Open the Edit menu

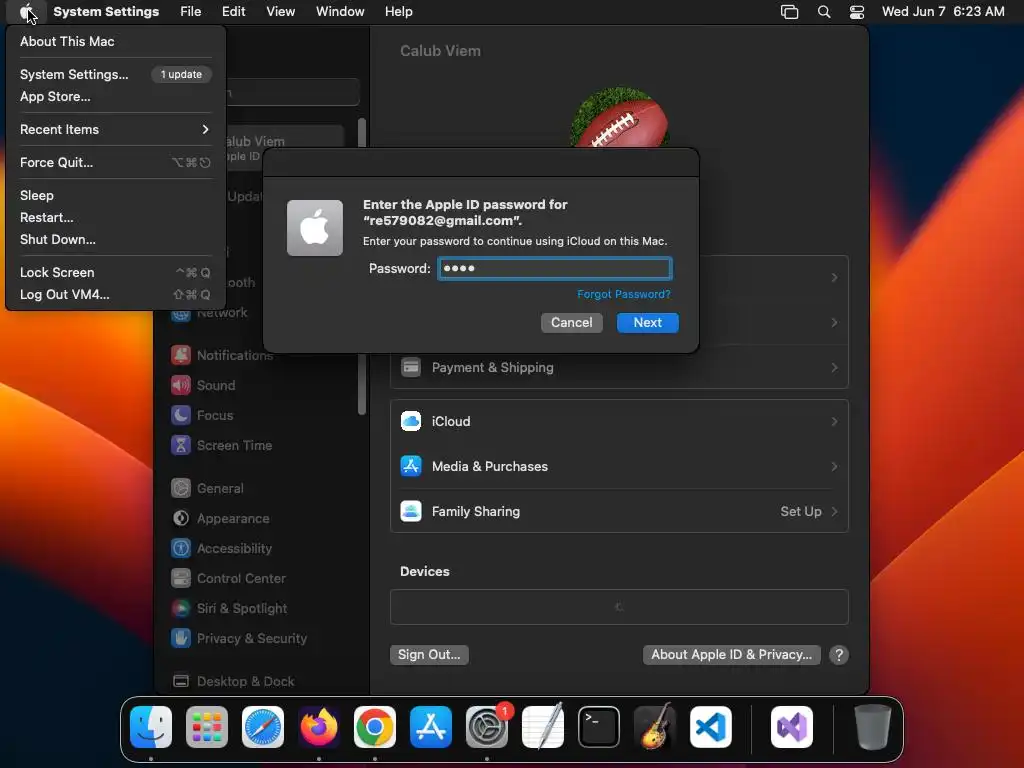coord(233,12)
